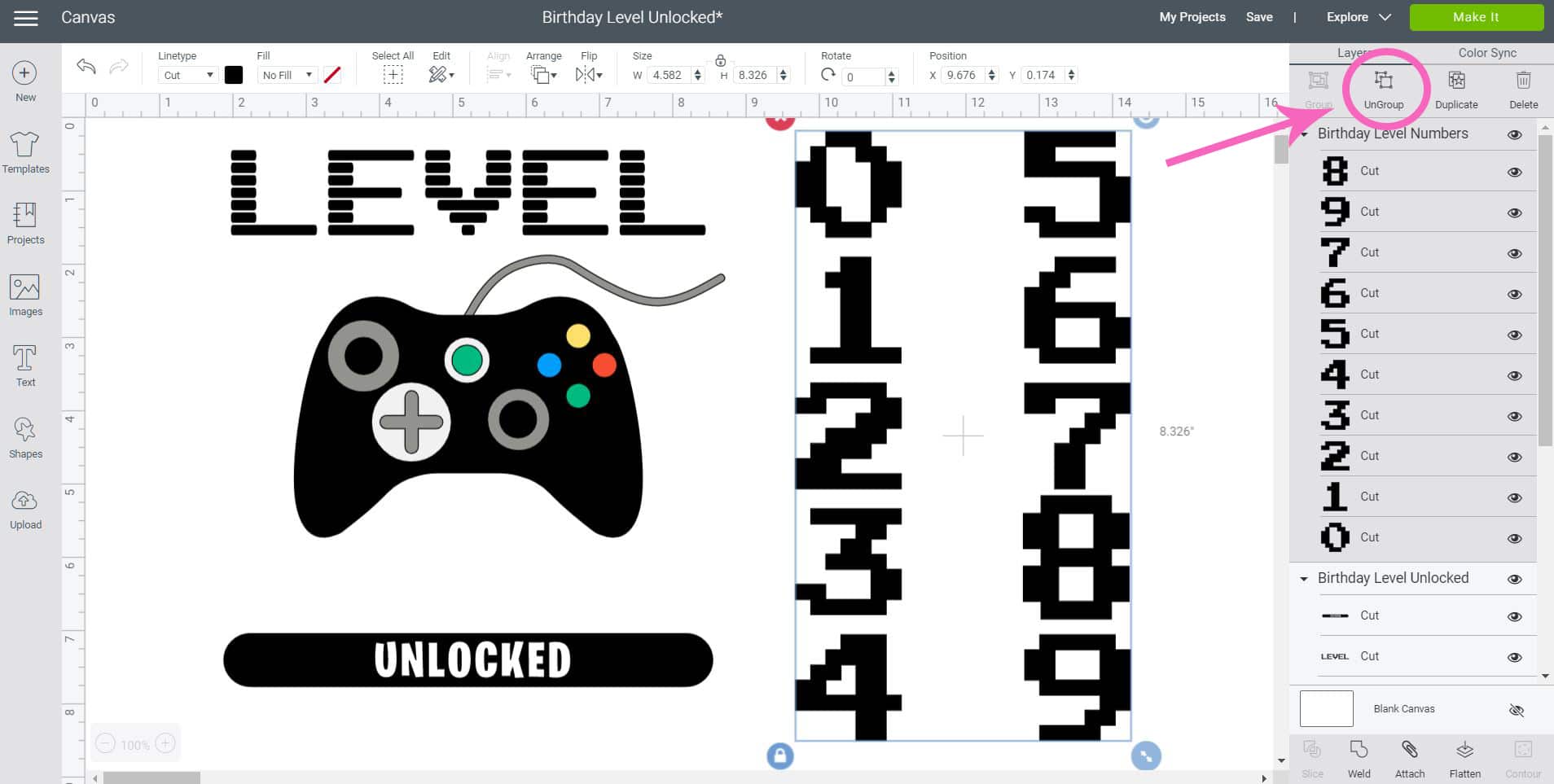
Task: Create a New project from sidebar
Action: click(24, 81)
